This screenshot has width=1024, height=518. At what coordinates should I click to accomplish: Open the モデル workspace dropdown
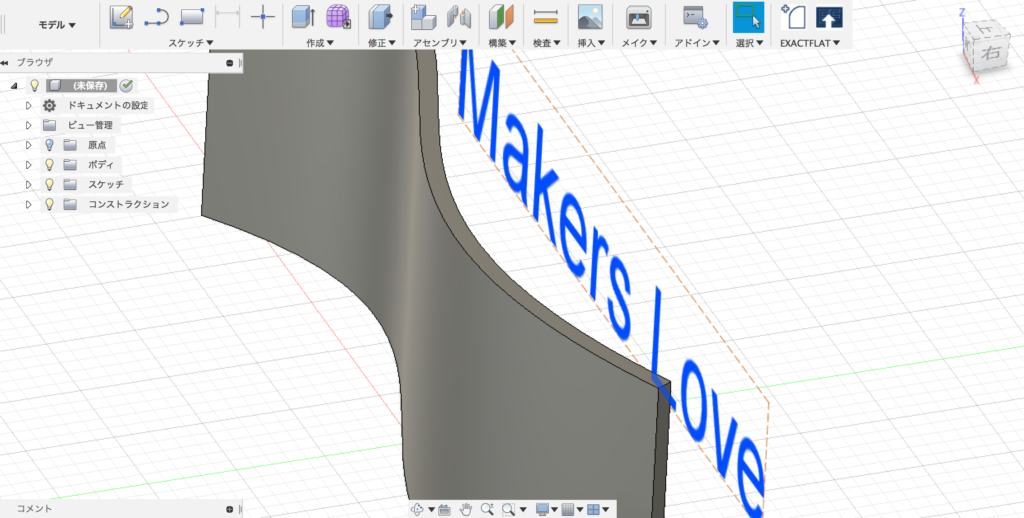56,24
